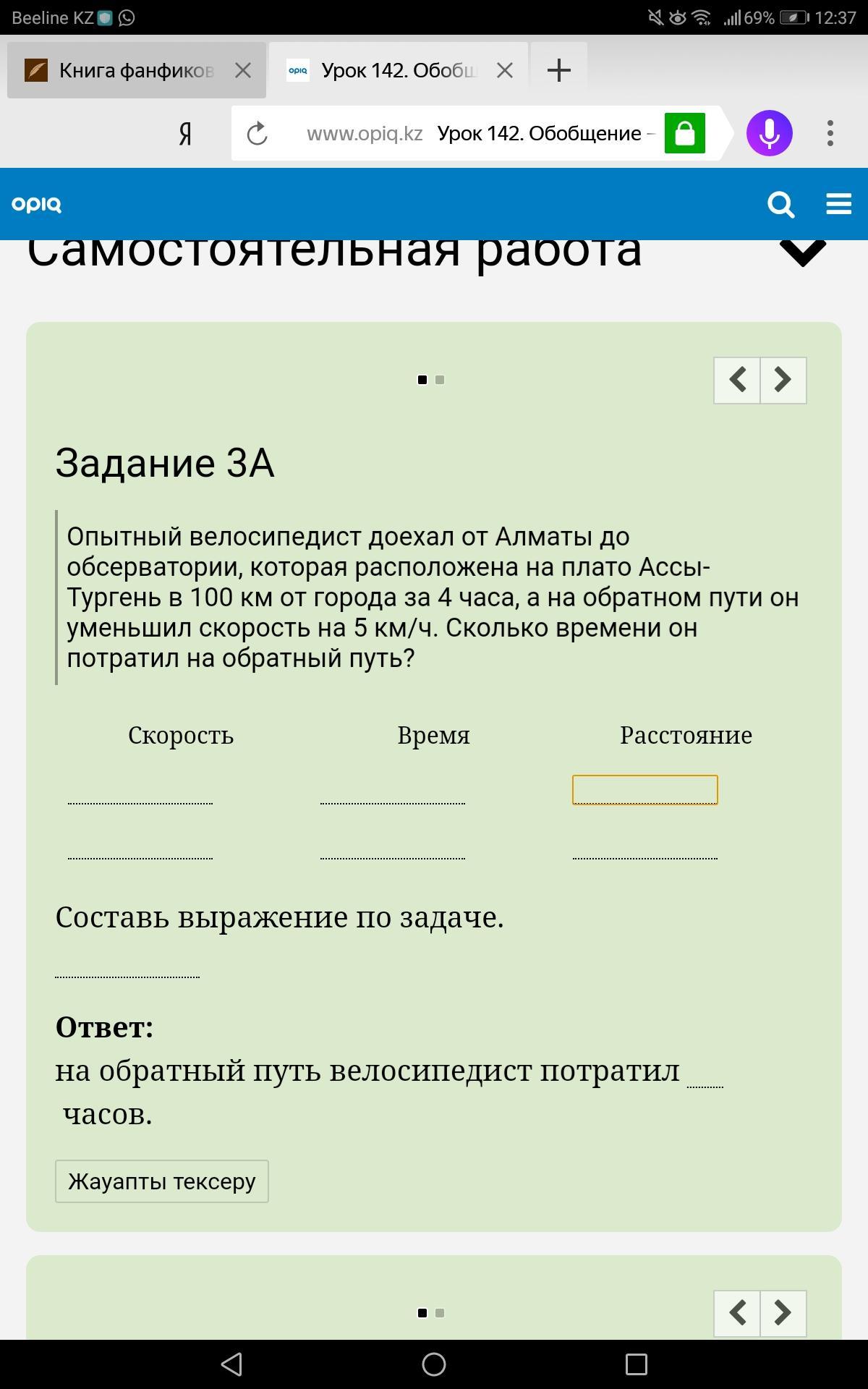Go to next task in Задание 3А
868x1389 pixels.
(783, 380)
